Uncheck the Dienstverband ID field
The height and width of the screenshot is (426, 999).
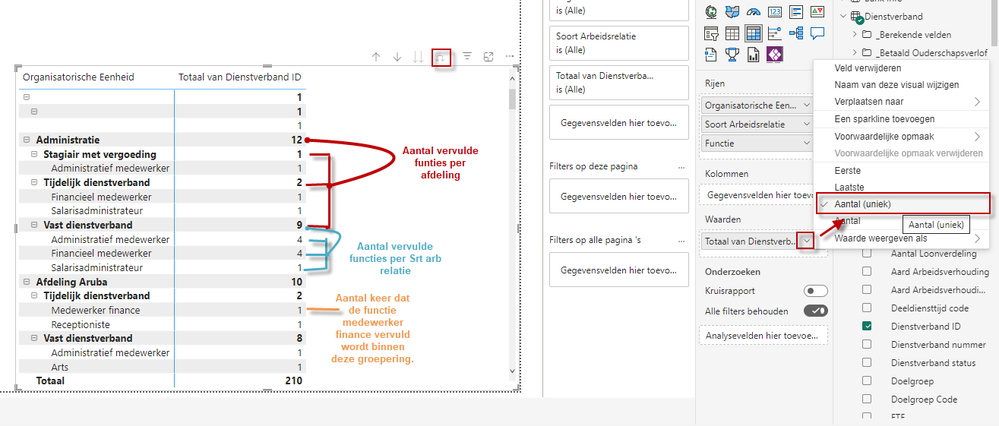(866, 326)
